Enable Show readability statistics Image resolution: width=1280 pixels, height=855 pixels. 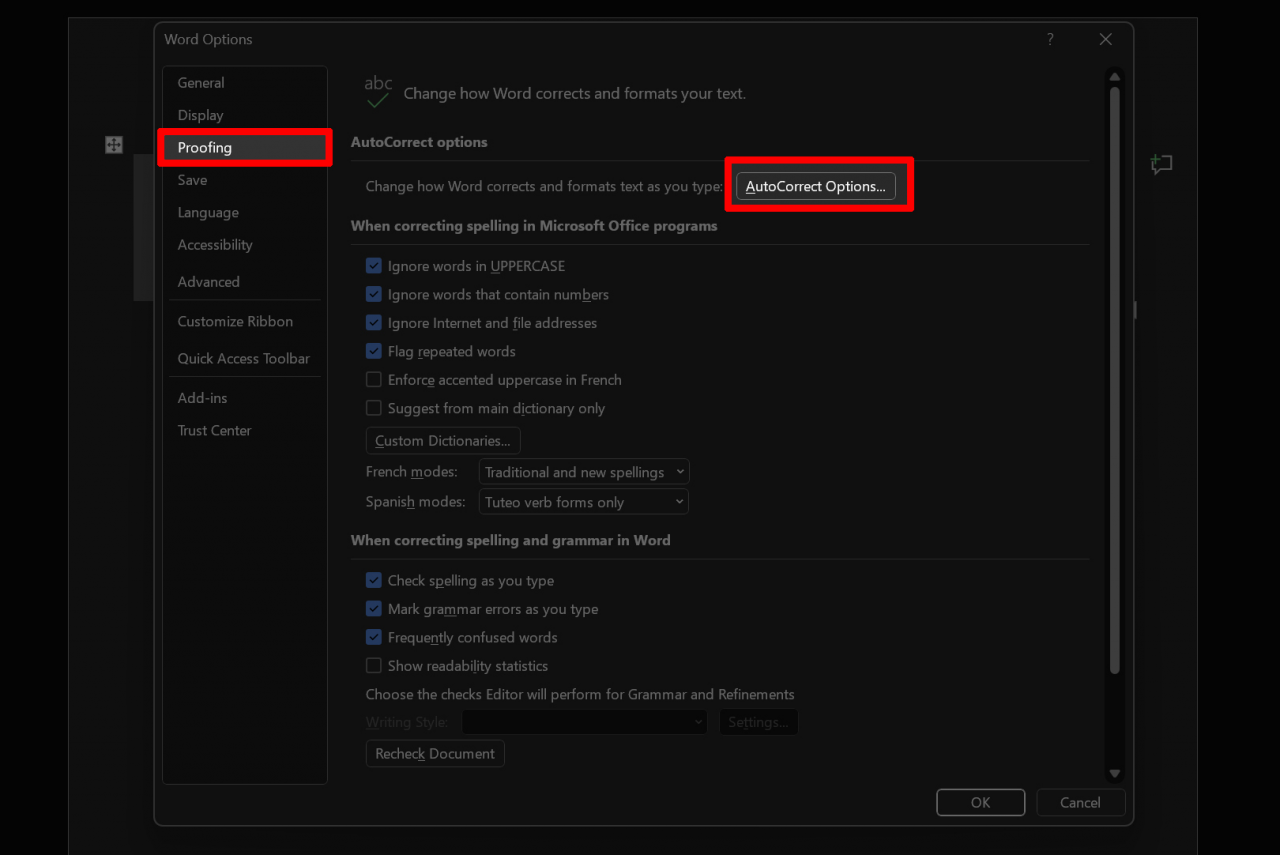373,665
